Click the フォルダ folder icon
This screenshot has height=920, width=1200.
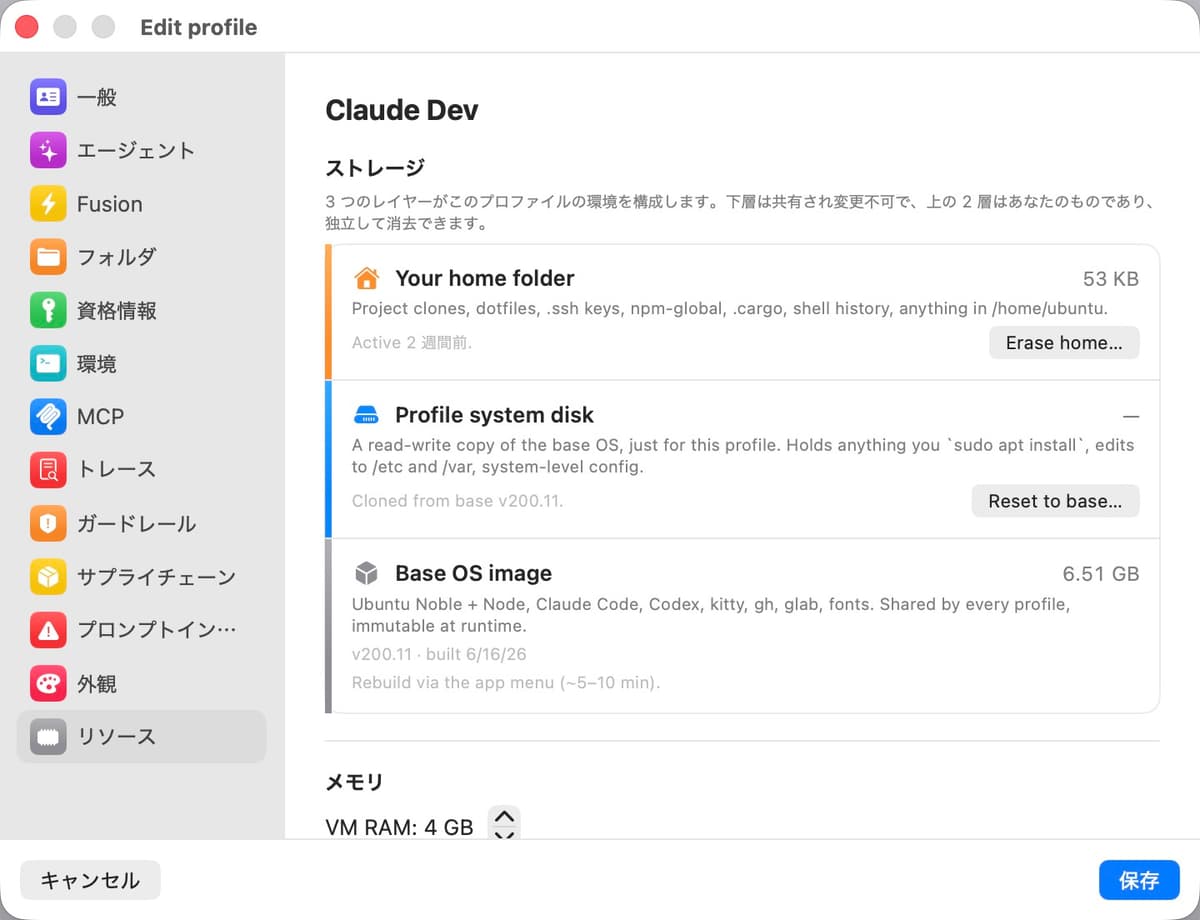(x=48, y=257)
